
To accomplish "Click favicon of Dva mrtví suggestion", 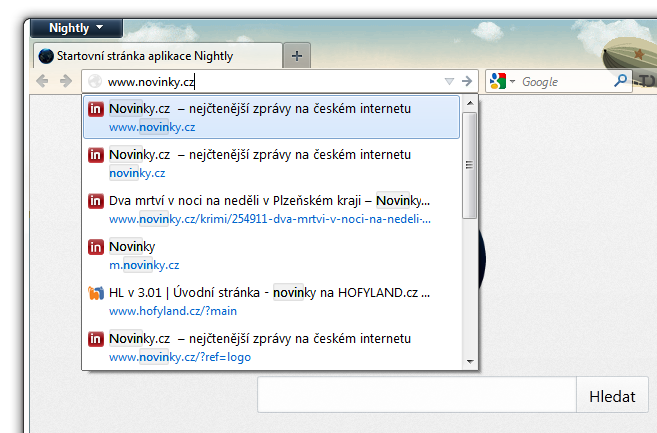I will [96, 201].
